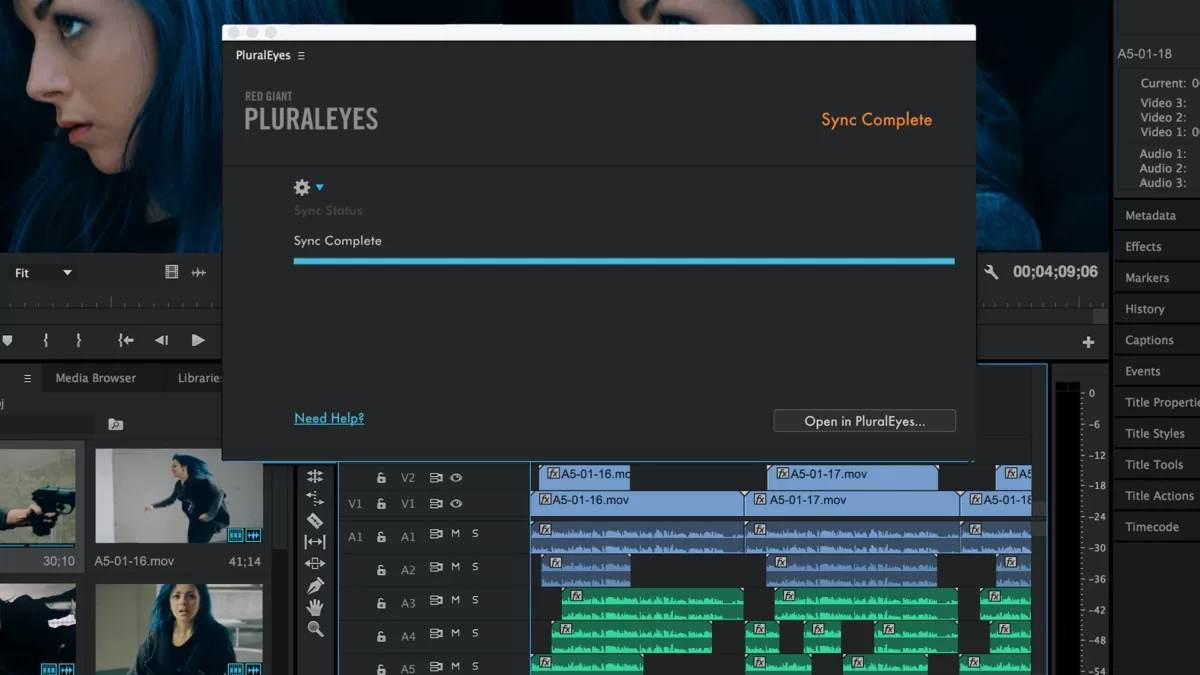Click Open in PluralEyes... button
1200x675 pixels.
[865, 421]
